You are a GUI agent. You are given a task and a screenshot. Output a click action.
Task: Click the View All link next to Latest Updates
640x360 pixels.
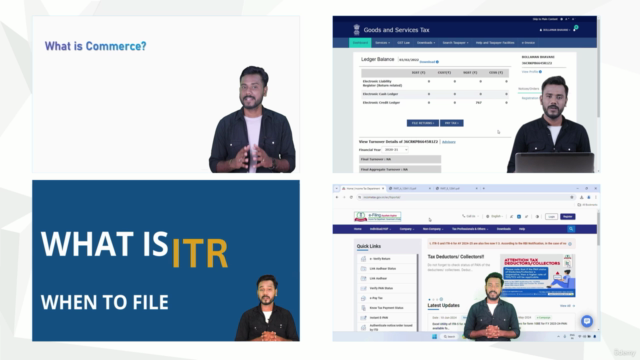(567, 306)
